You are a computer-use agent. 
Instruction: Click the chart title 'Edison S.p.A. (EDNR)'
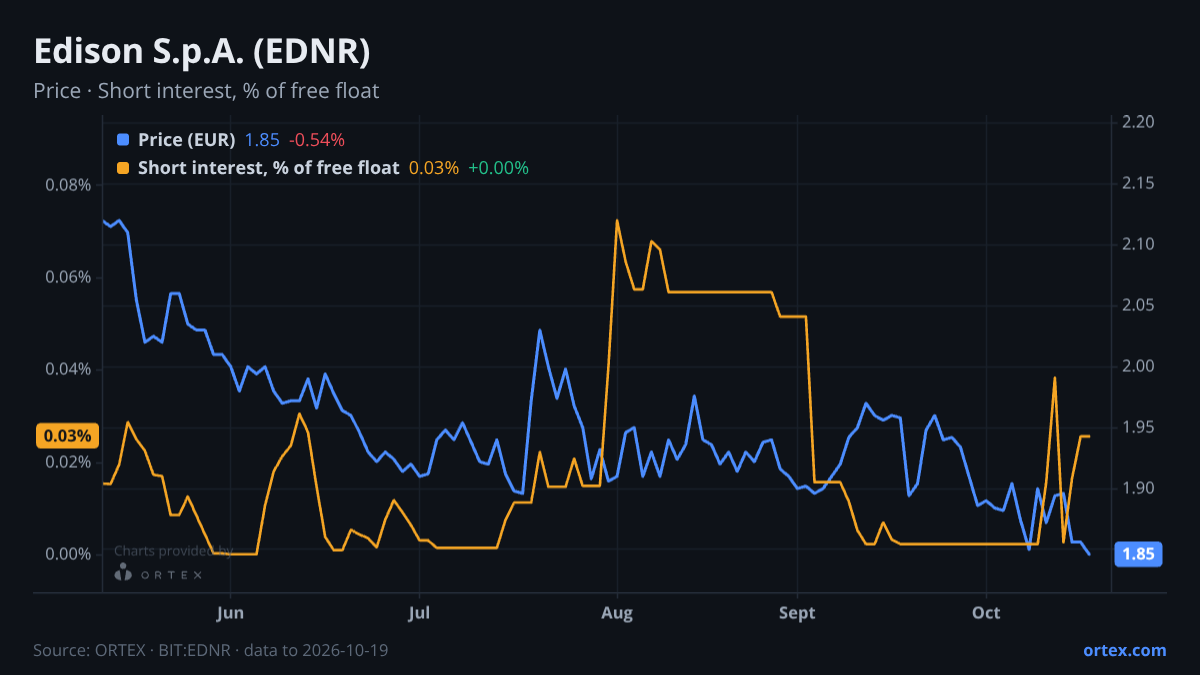(202, 51)
